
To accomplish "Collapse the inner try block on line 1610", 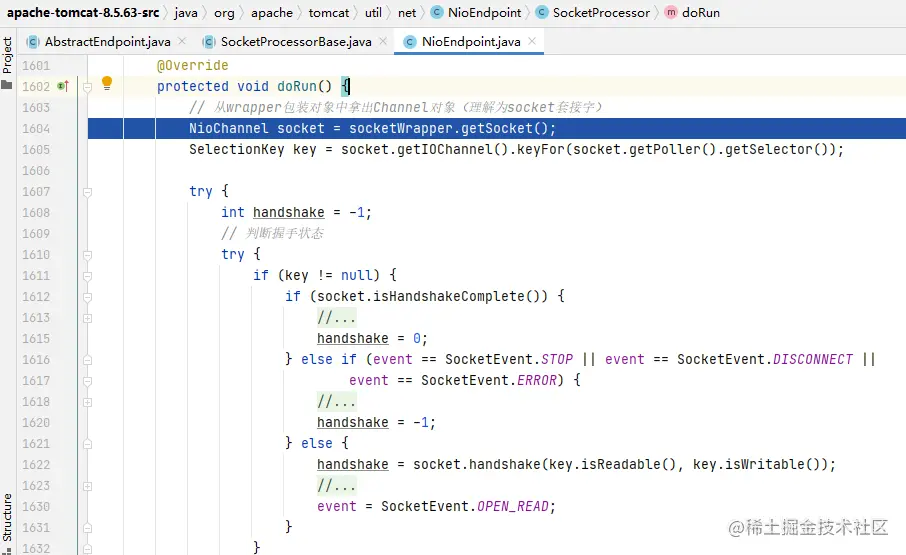I will click(87, 255).
